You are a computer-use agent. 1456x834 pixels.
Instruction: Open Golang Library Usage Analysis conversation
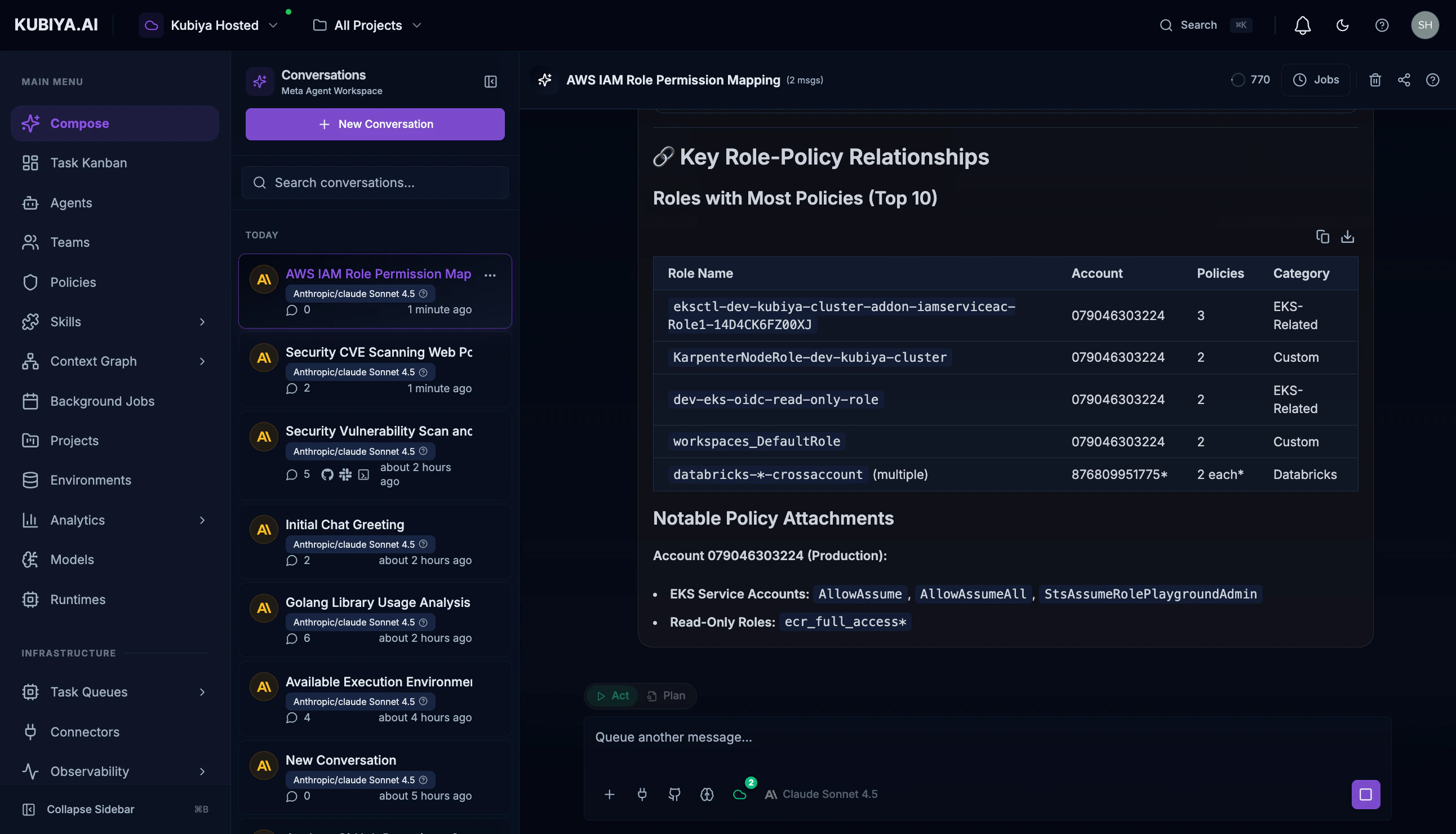(x=375, y=620)
